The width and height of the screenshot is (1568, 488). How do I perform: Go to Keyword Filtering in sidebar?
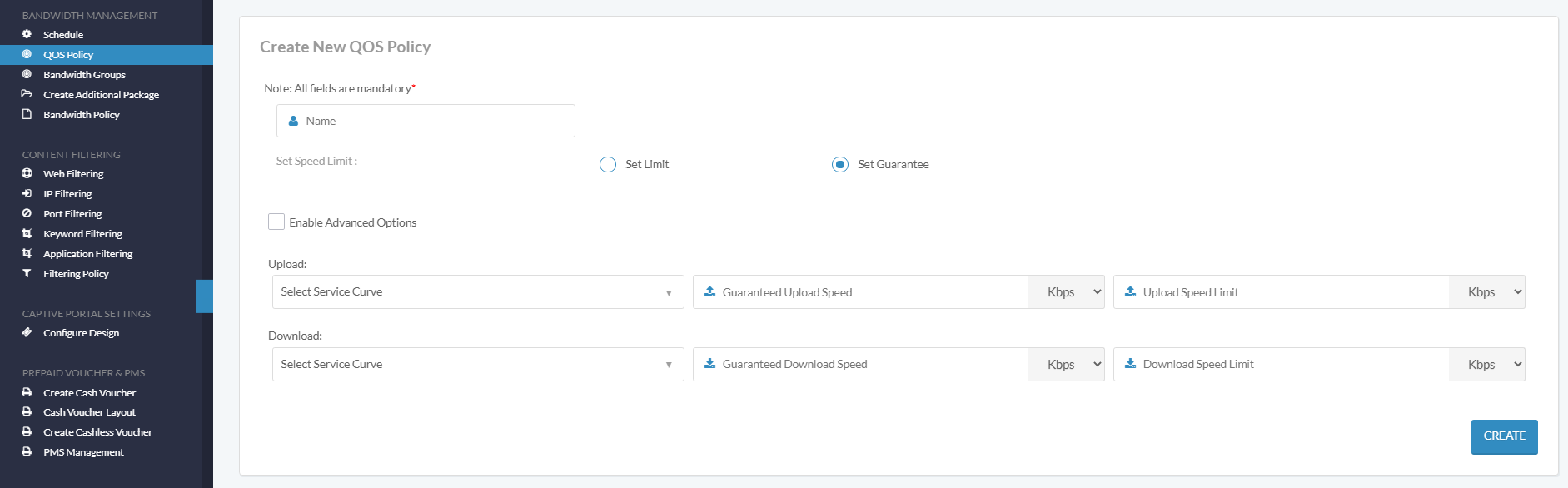point(82,234)
